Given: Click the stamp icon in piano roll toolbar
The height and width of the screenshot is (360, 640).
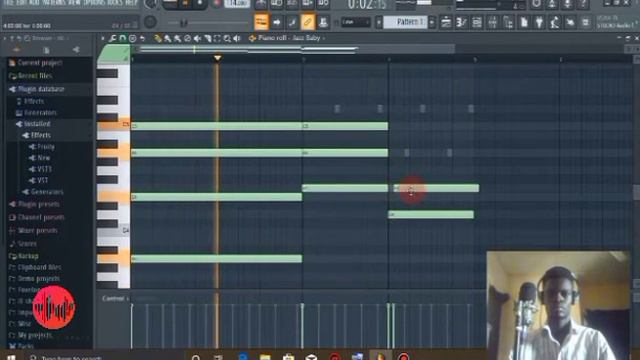Looking at the screenshot, I should 133,38.
